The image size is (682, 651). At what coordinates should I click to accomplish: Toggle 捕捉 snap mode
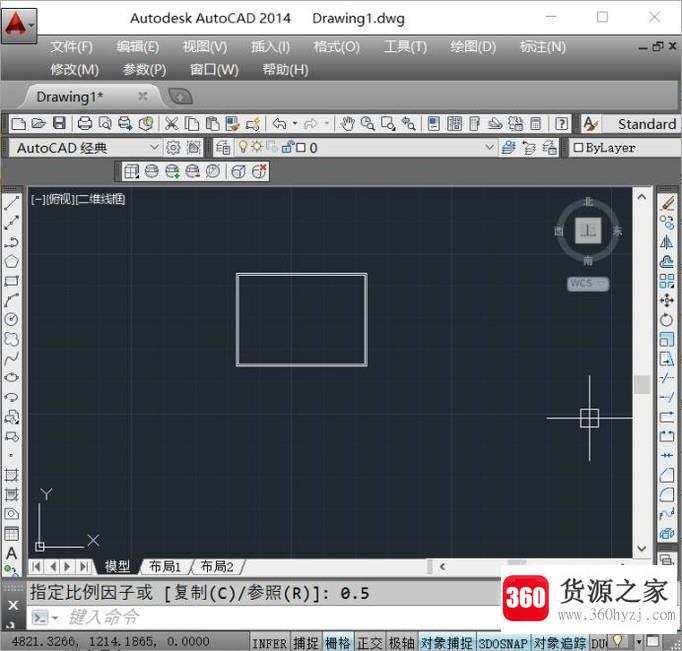pos(306,643)
